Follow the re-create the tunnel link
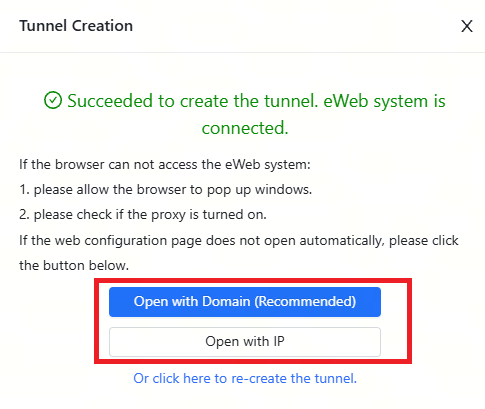Screen dimensions: 485x409 tap(245, 378)
